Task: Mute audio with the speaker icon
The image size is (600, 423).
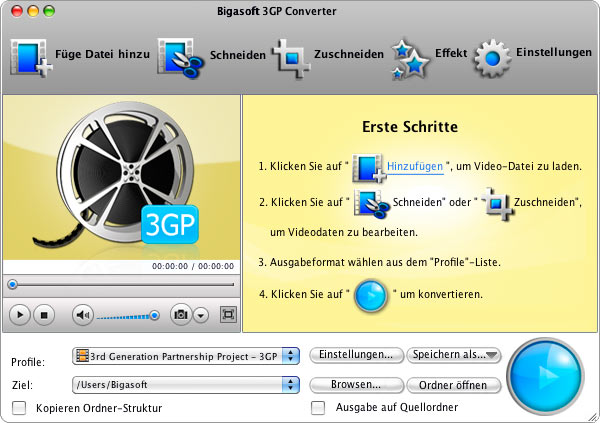Action: [83, 315]
